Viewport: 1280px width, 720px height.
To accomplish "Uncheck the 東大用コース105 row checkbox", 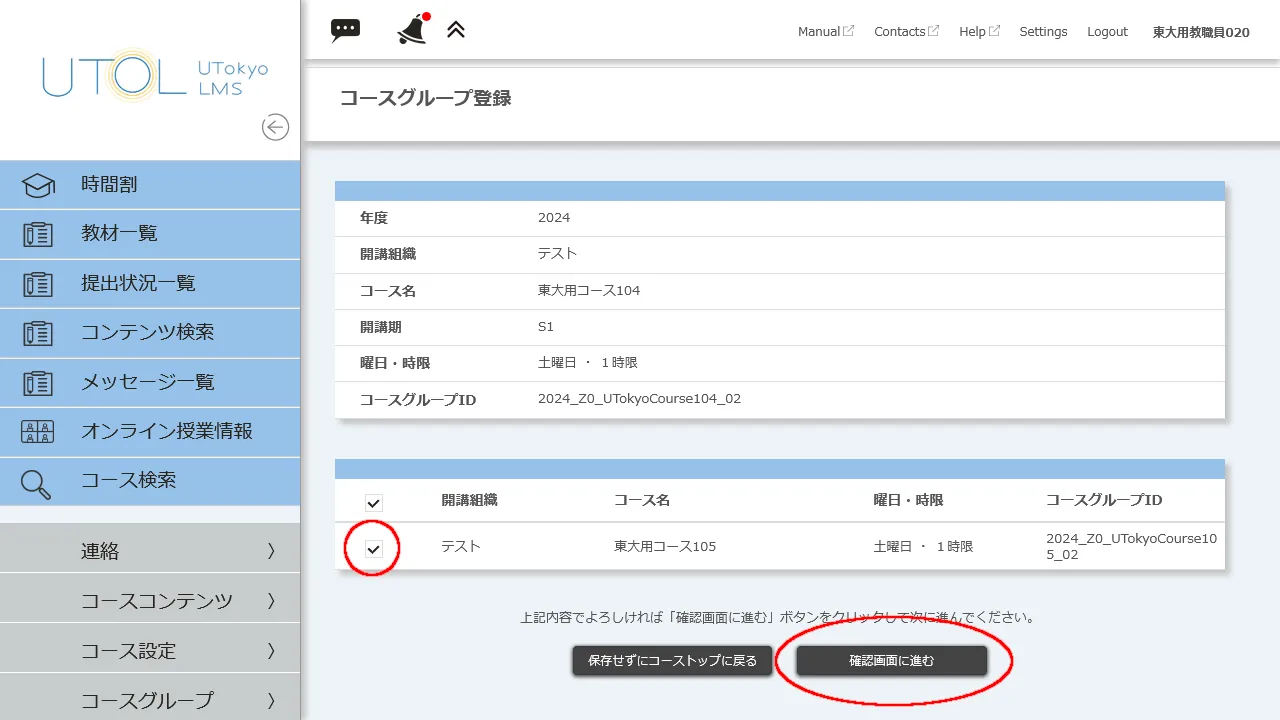I will (372, 546).
